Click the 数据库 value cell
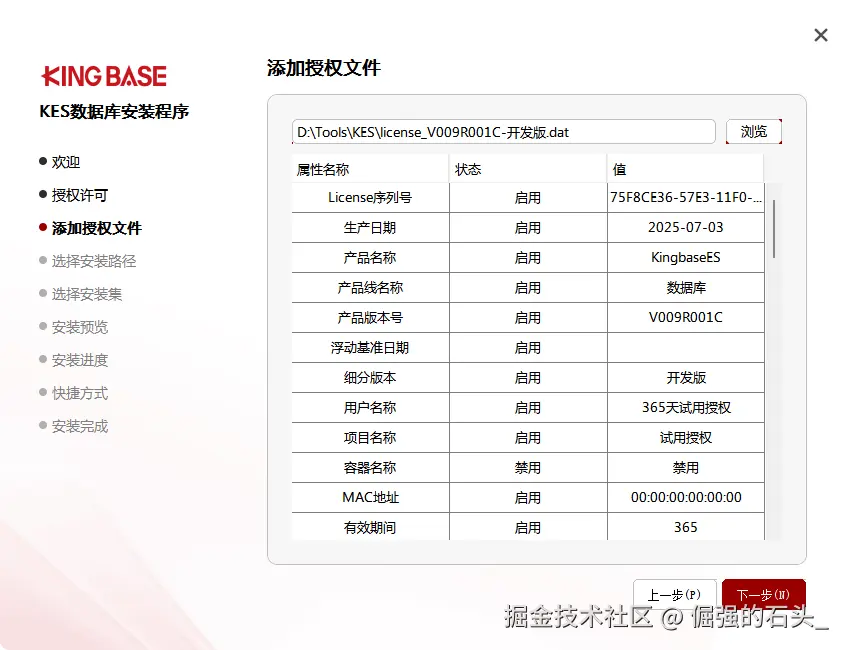 [686, 287]
